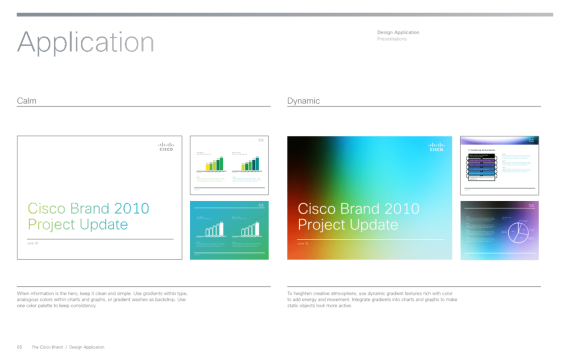Viewport: 570px width, 360px height.
Task: Click the 'Dynamic' section heading
Action: point(304,101)
